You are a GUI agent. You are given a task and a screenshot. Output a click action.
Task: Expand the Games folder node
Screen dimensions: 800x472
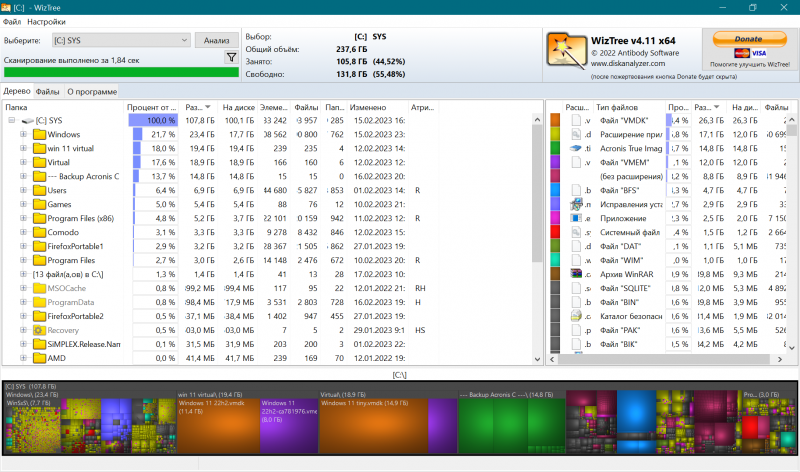click(x=23, y=204)
